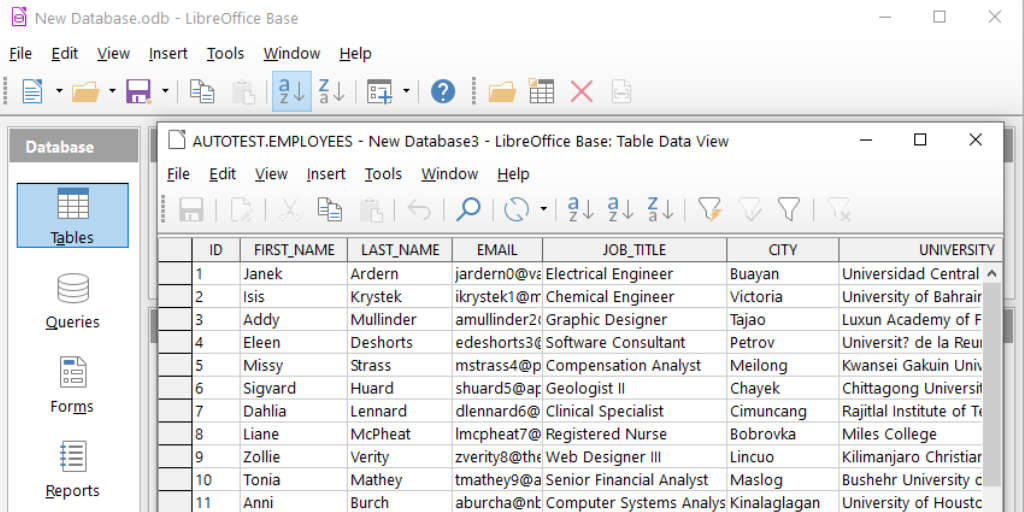Click the 'Graphic Designer' job title cell
The width and height of the screenshot is (1024, 512).
635,320
